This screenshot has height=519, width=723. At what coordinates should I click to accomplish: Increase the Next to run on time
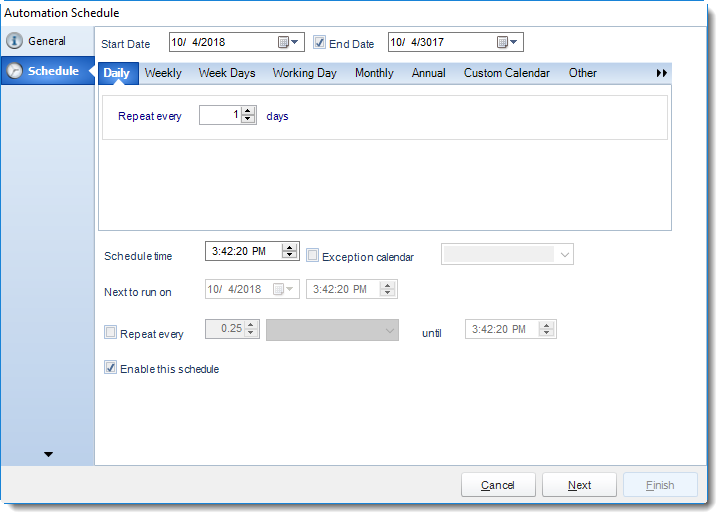(388, 285)
